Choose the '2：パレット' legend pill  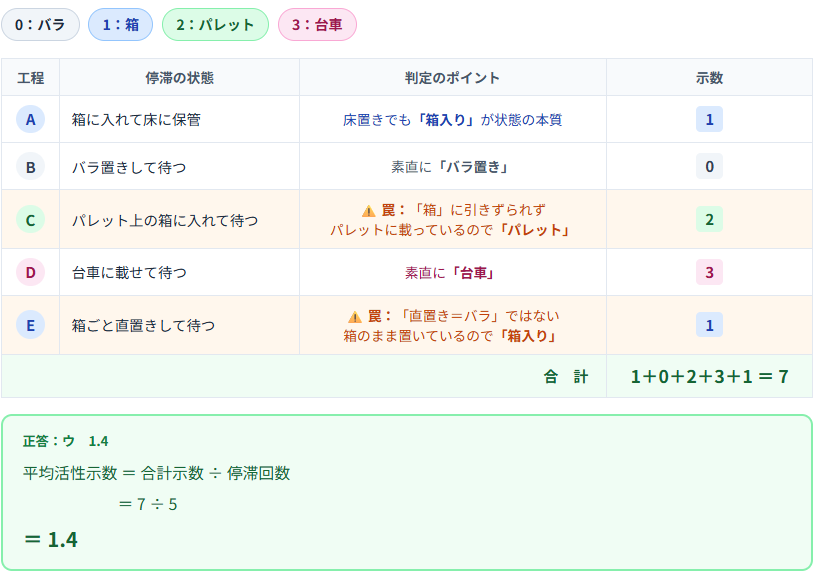215,25
